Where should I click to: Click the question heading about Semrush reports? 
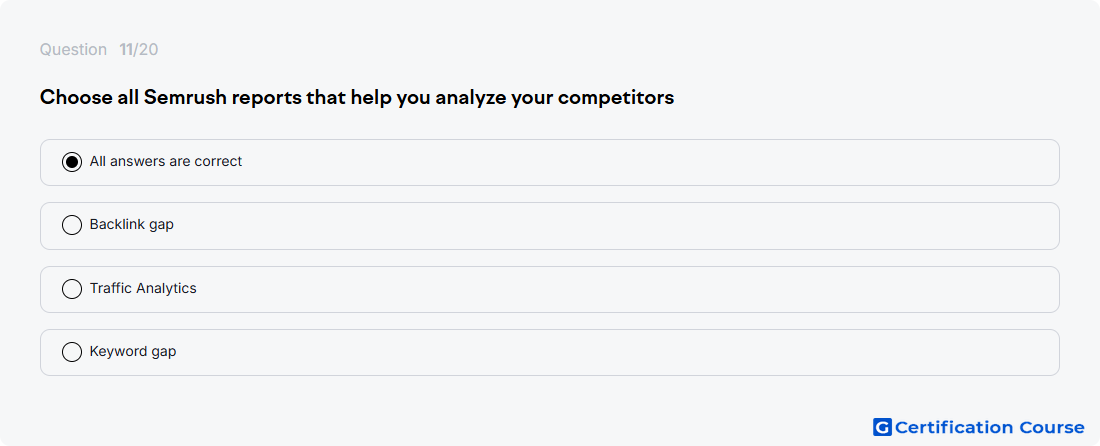pos(356,97)
